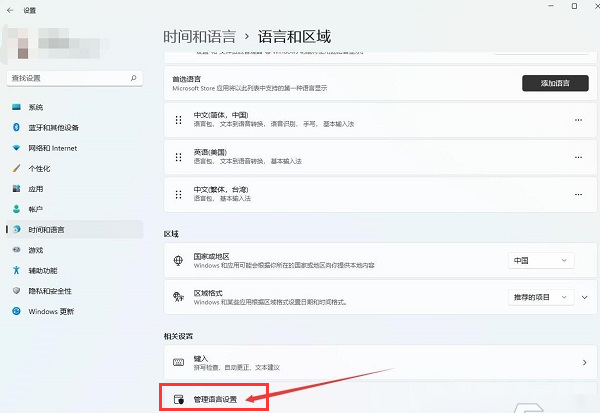Image resolution: width=600 pixels, height=413 pixels.
Task: Click the shield icon for 隐私和安全性
Action: pos(16,291)
